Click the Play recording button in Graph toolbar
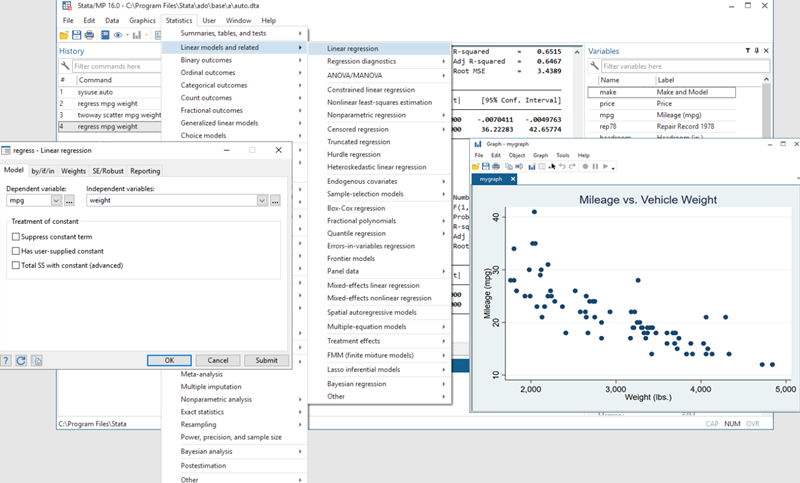 coord(605,166)
